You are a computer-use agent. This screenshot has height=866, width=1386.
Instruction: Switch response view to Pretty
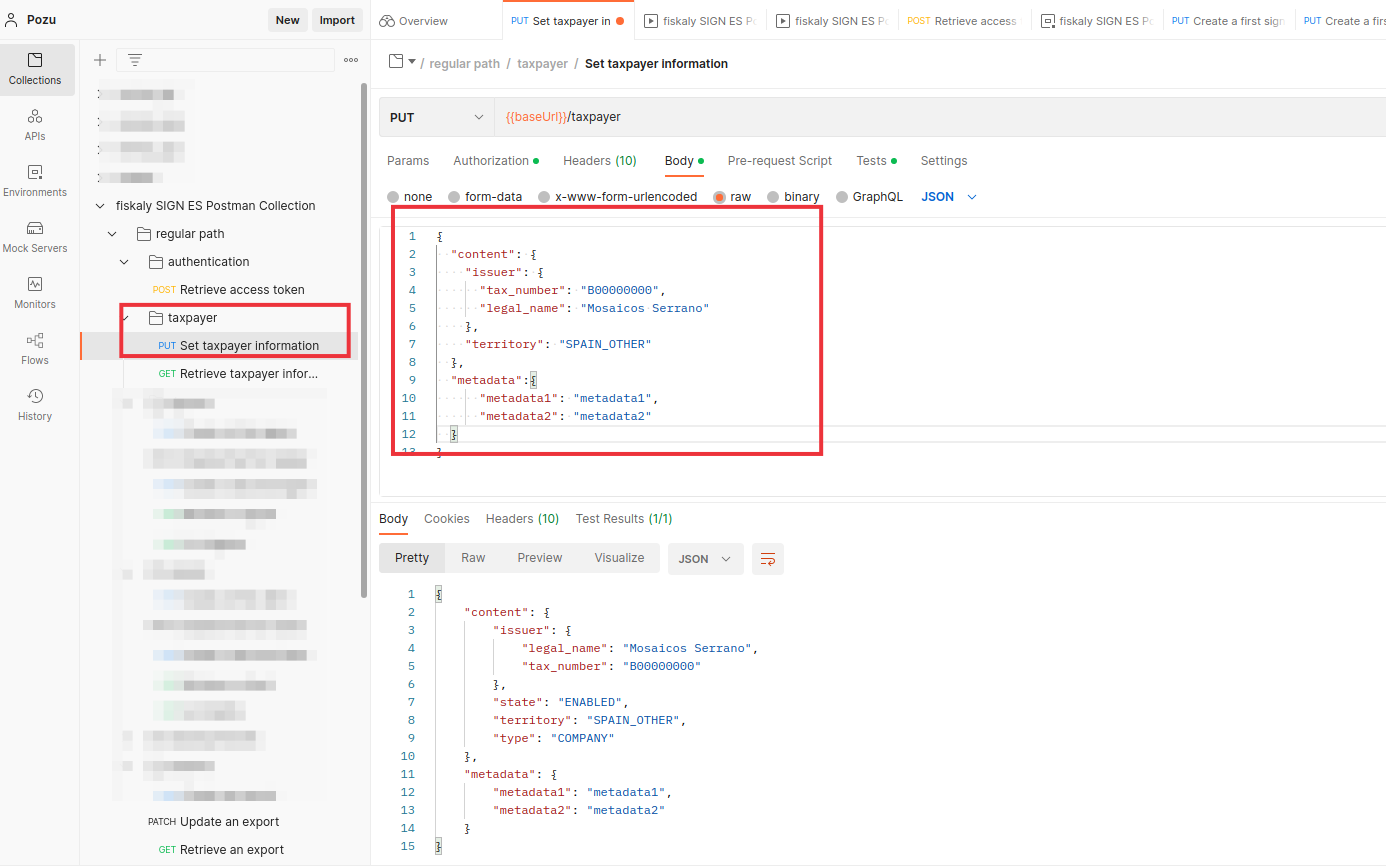point(412,558)
